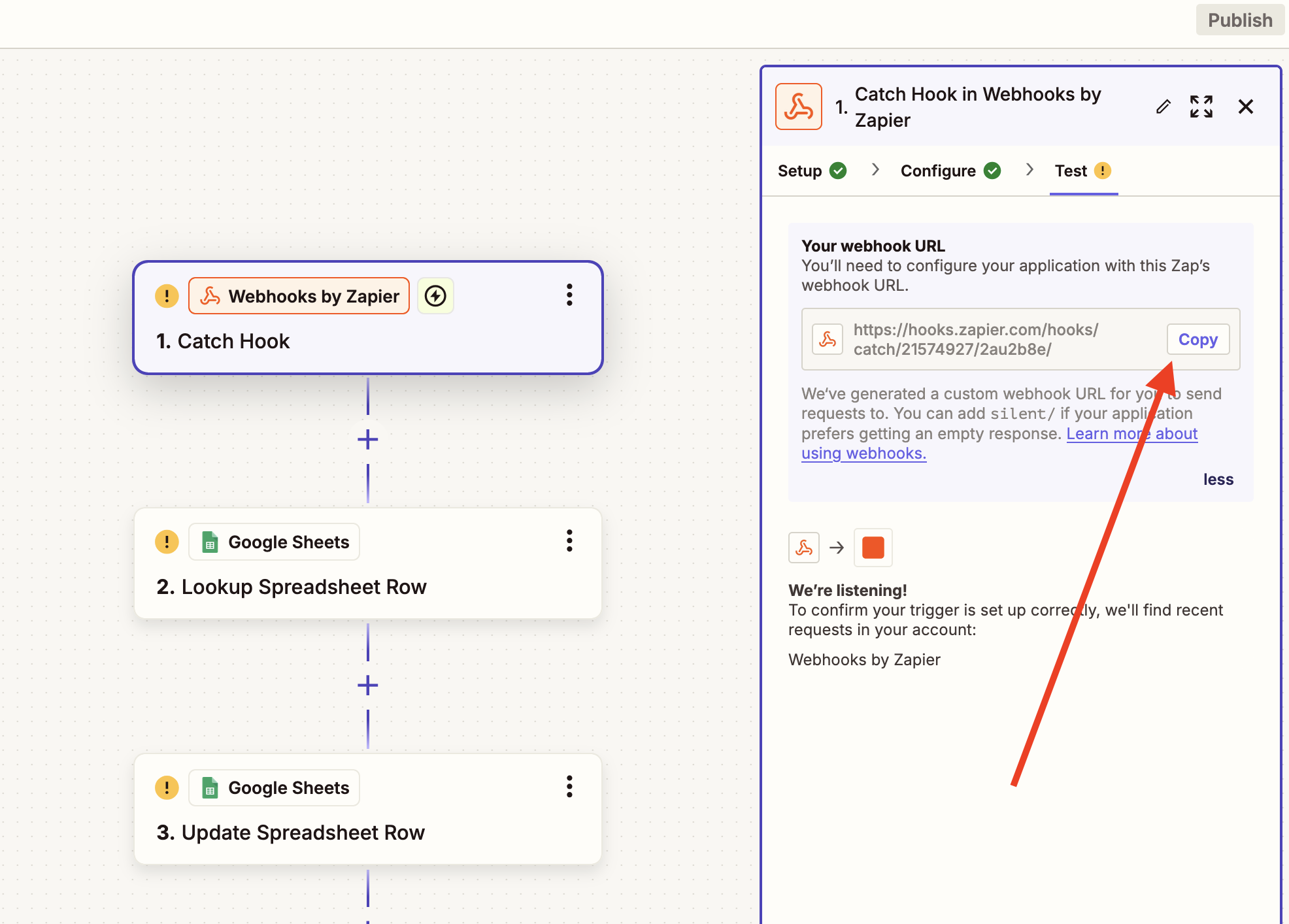Click the Publish button
Screen dimensions: 1289x924
coord(1239,20)
